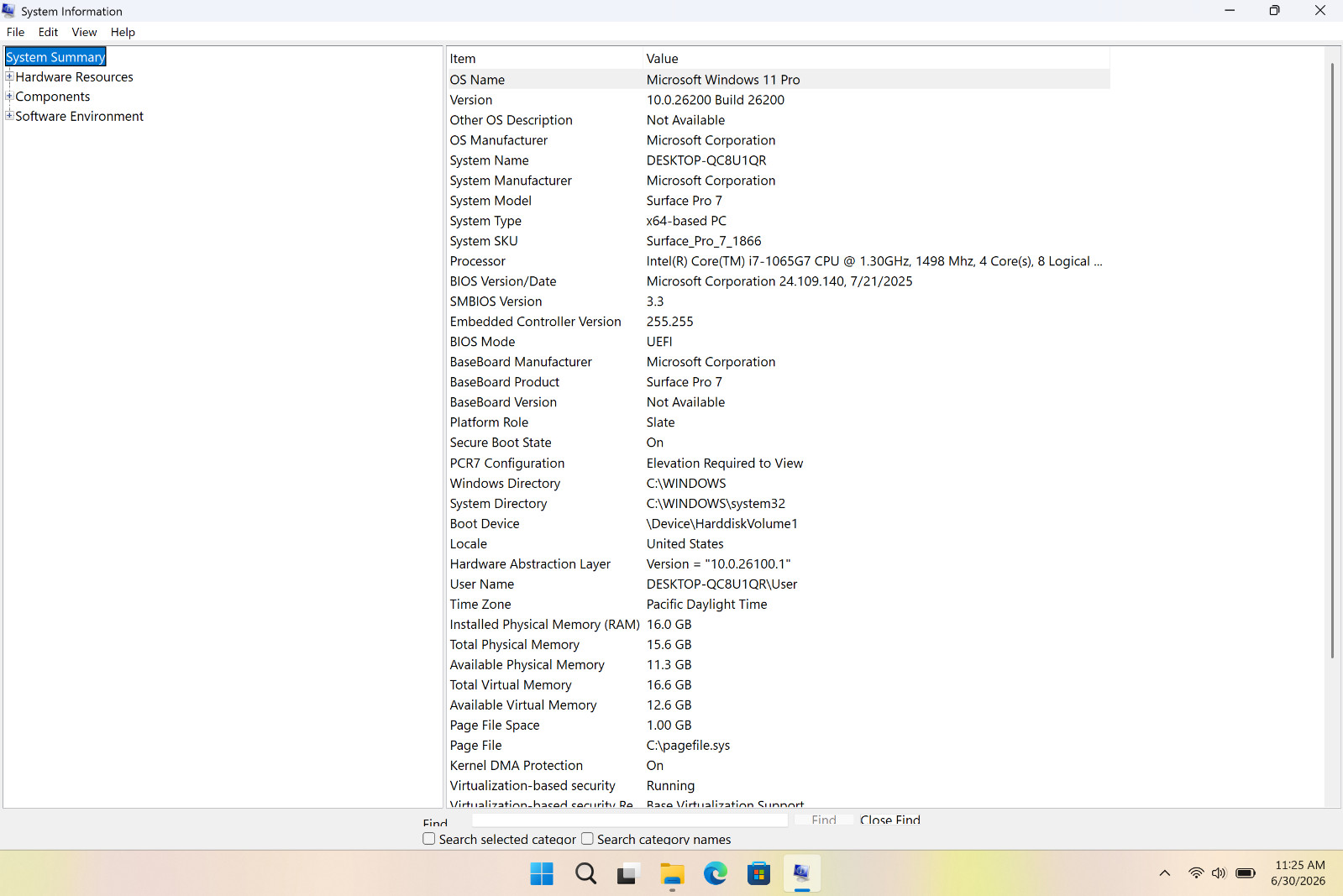Viewport: 1343px width, 896px height.
Task: Select Secure Boot State row
Action: (779, 443)
